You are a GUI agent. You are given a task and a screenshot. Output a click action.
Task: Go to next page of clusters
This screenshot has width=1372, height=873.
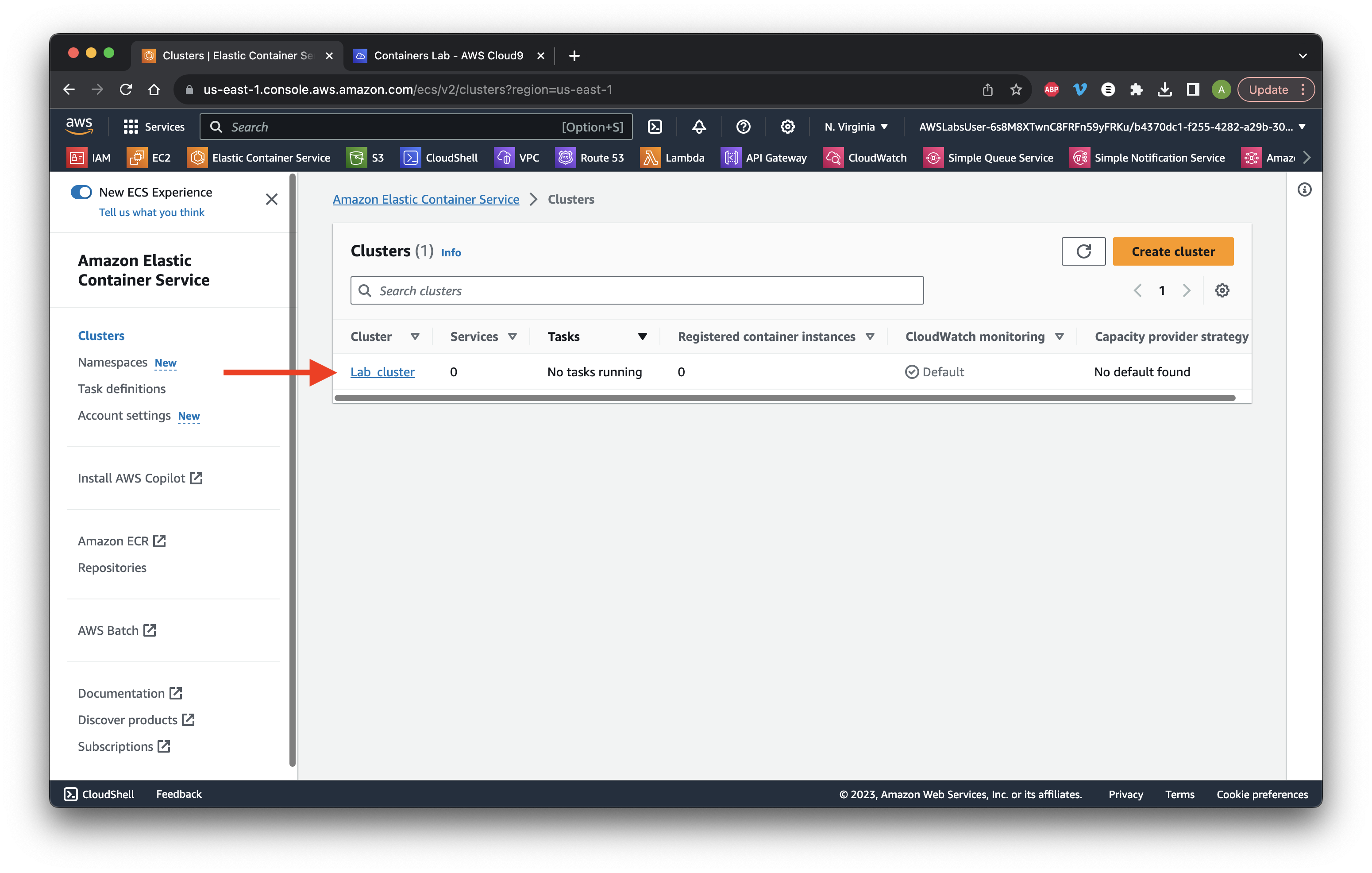(1186, 290)
